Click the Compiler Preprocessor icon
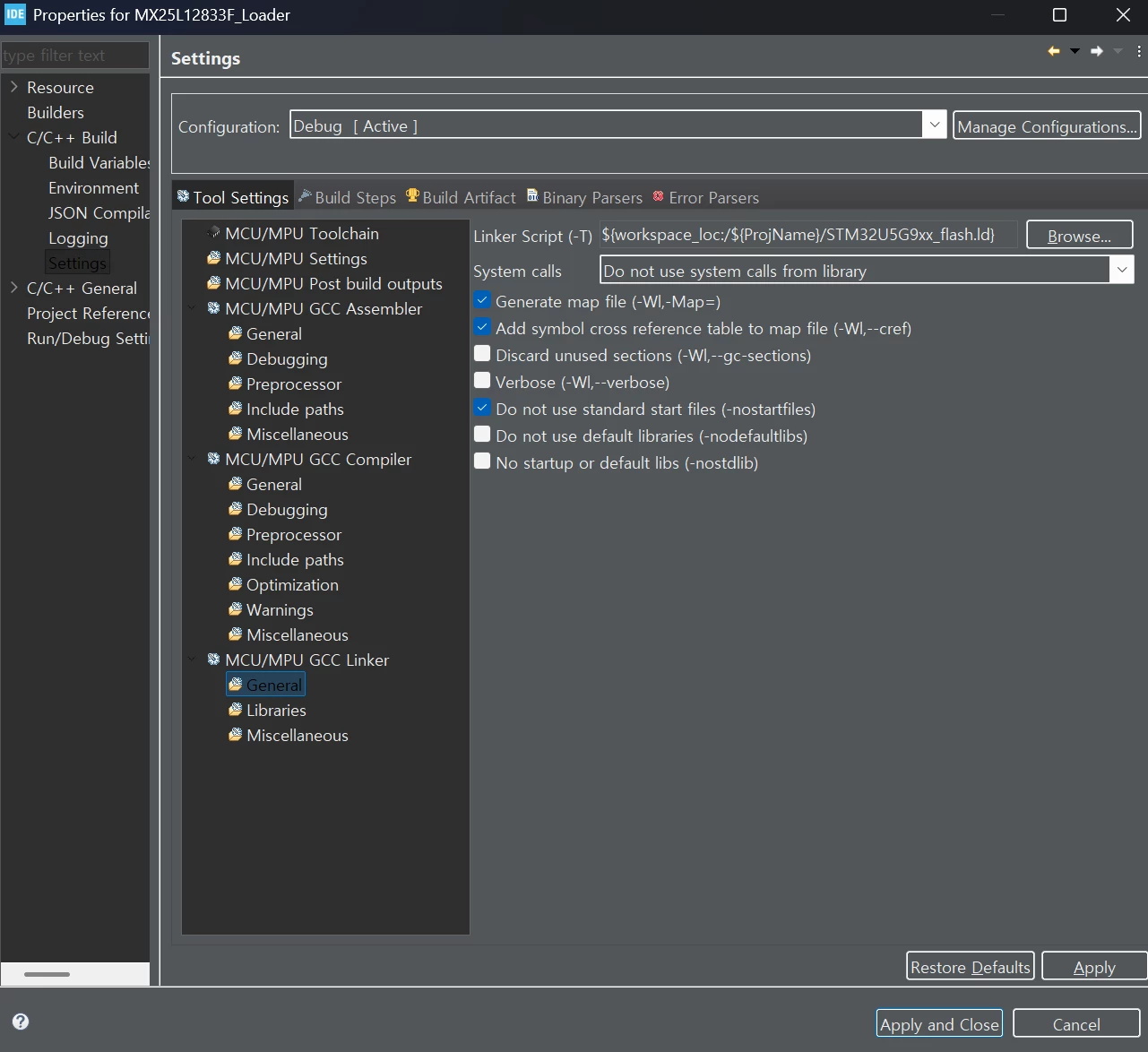 [235, 534]
